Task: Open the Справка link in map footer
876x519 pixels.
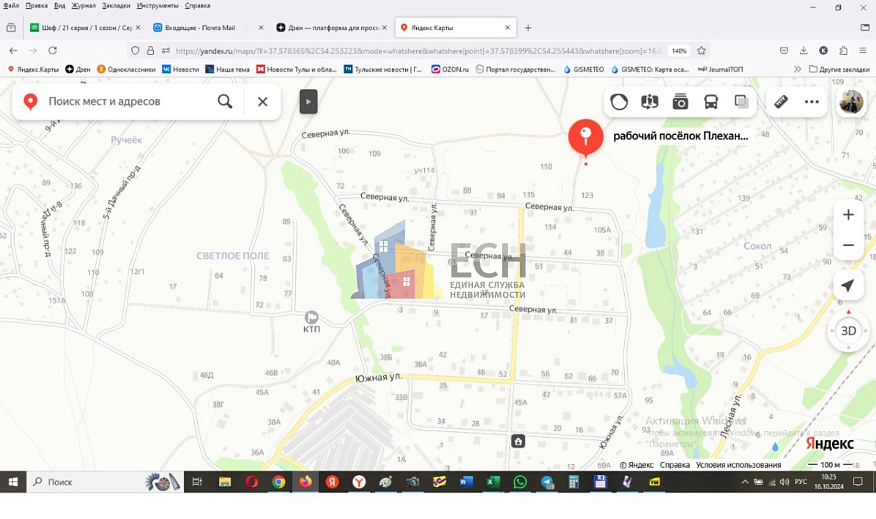Action: coord(675,465)
